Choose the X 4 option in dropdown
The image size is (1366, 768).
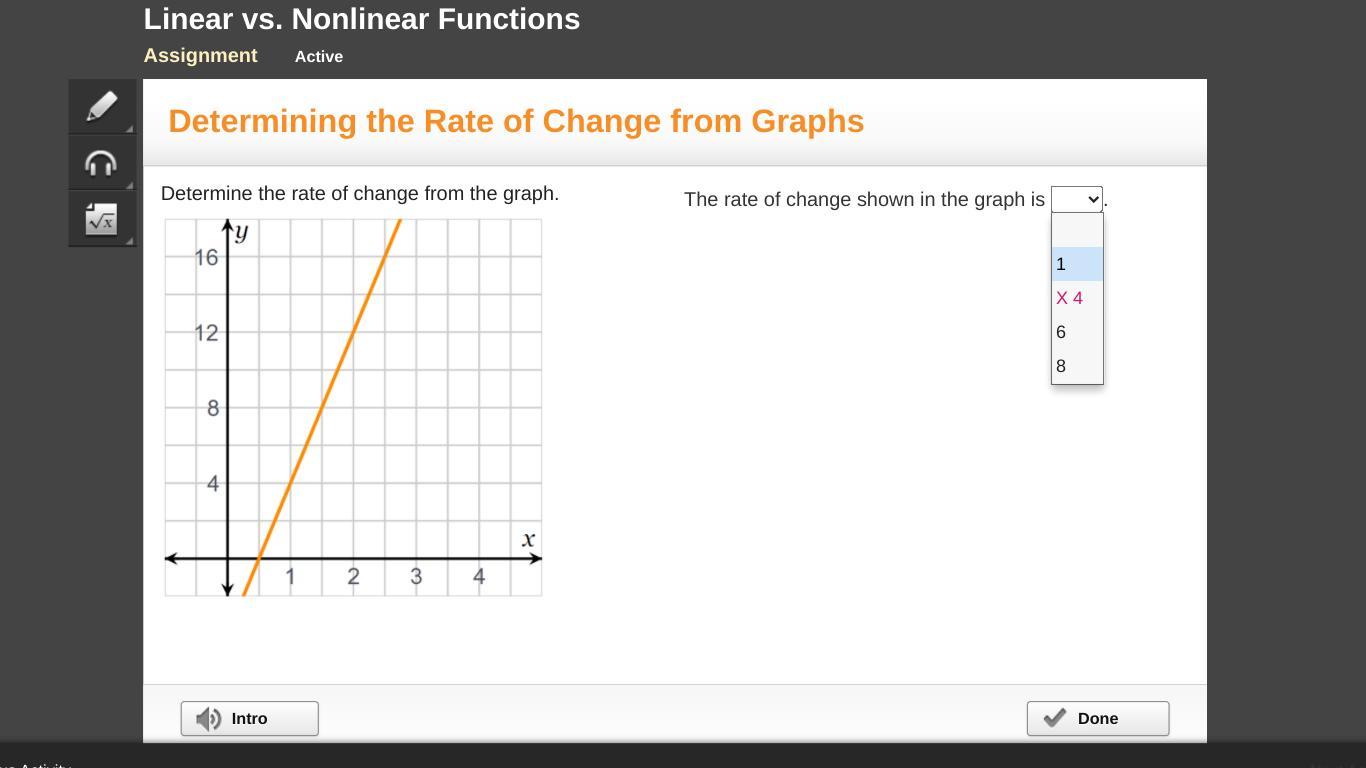coord(1077,298)
